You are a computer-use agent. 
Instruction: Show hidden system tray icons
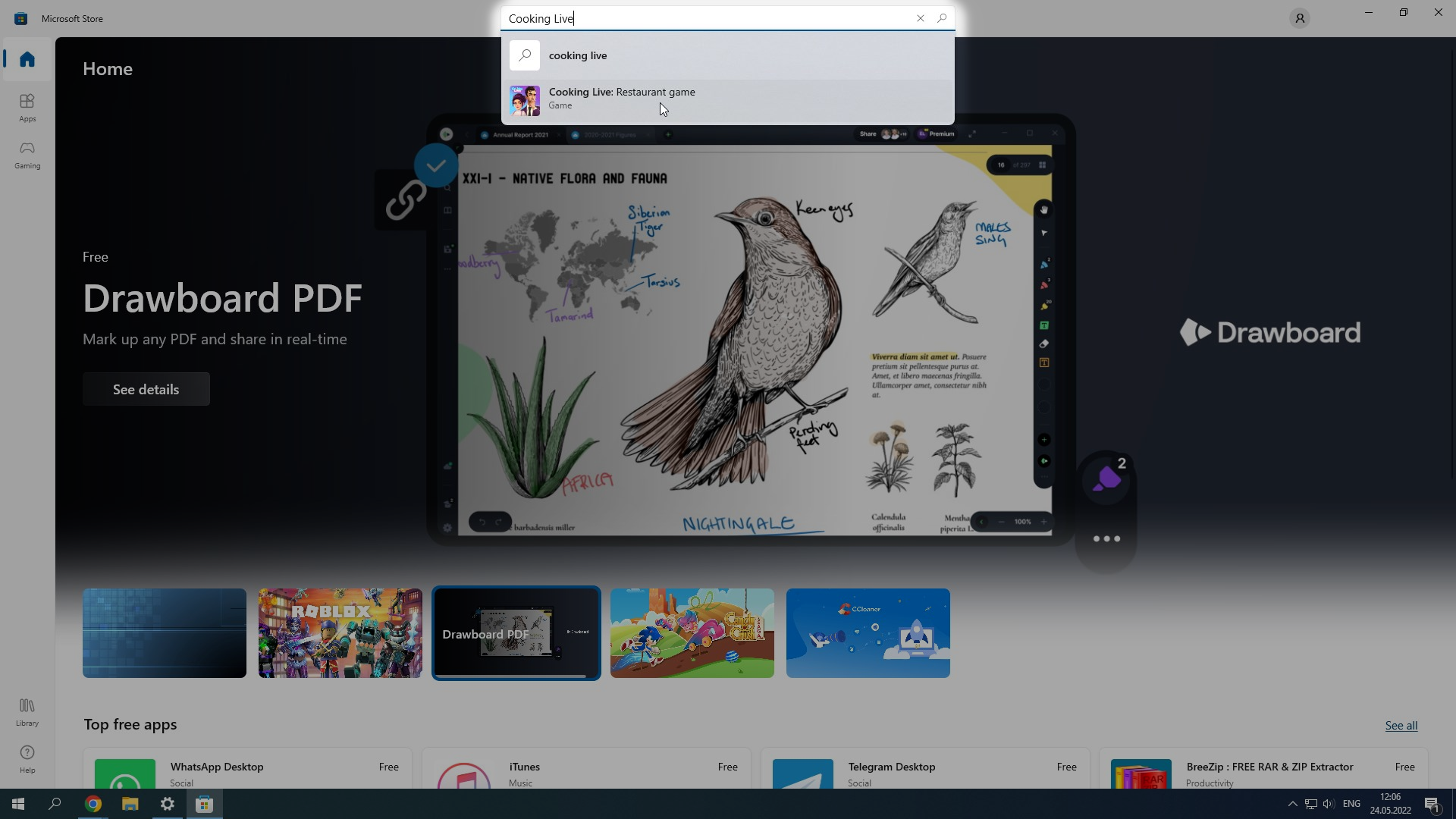pyautogui.click(x=1293, y=804)
